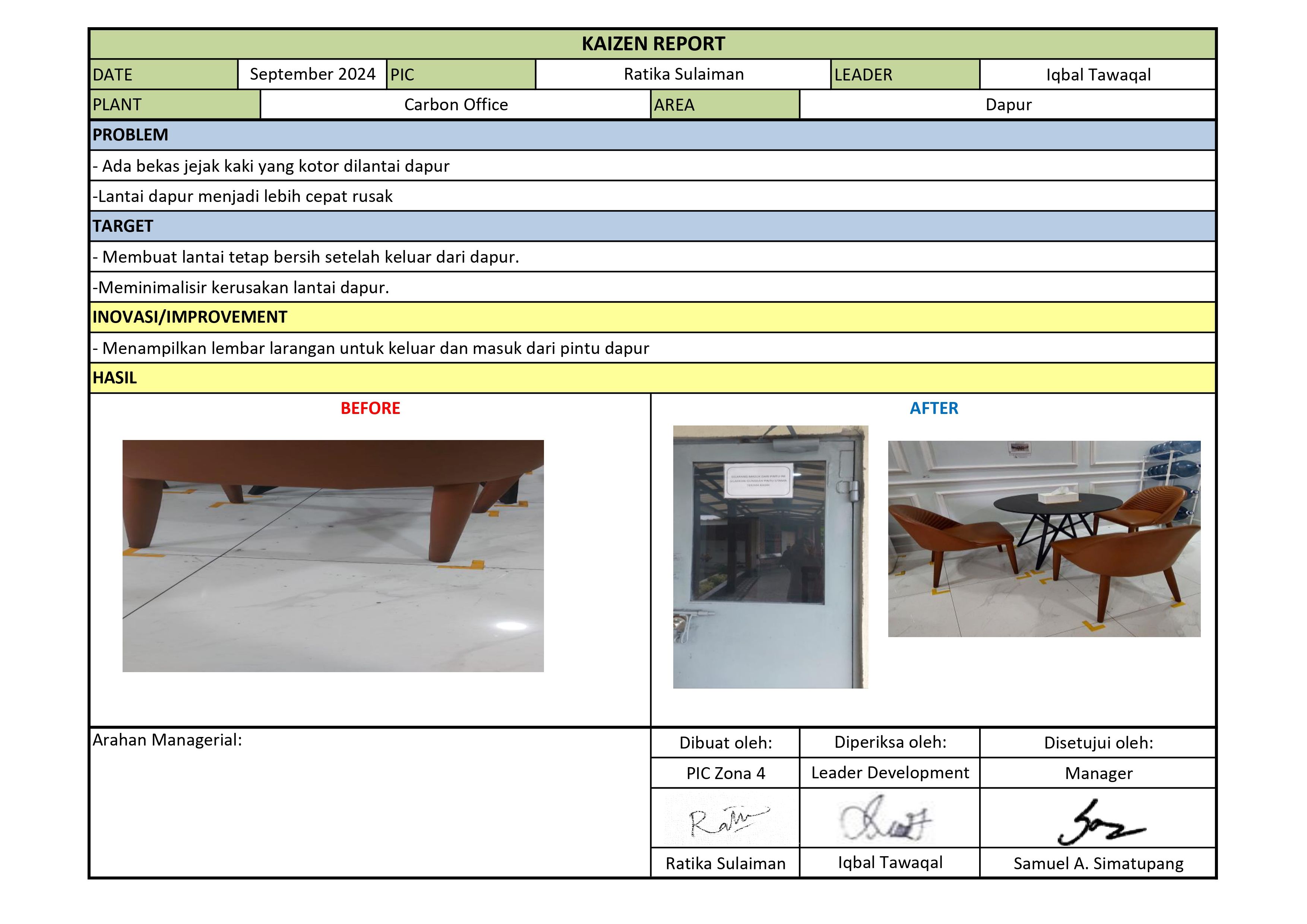Image resolution: width=1307 pixels, height=924 pixels.
Task: Open the table and chairs photo
Action: point(1044,539)
